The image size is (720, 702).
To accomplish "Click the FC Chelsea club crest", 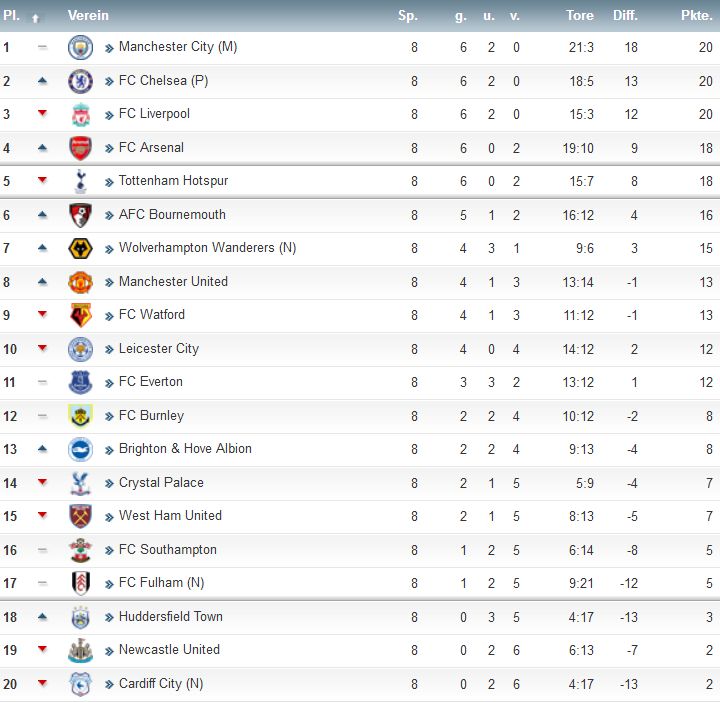I will (80, 81).
